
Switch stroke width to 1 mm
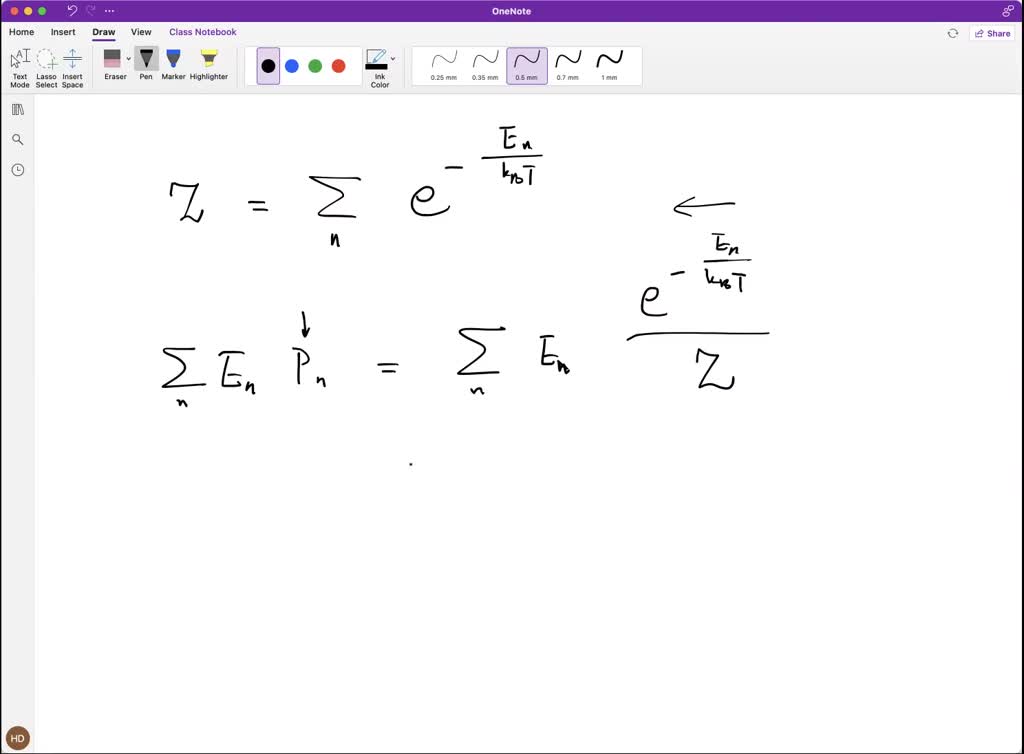point(609,65)
